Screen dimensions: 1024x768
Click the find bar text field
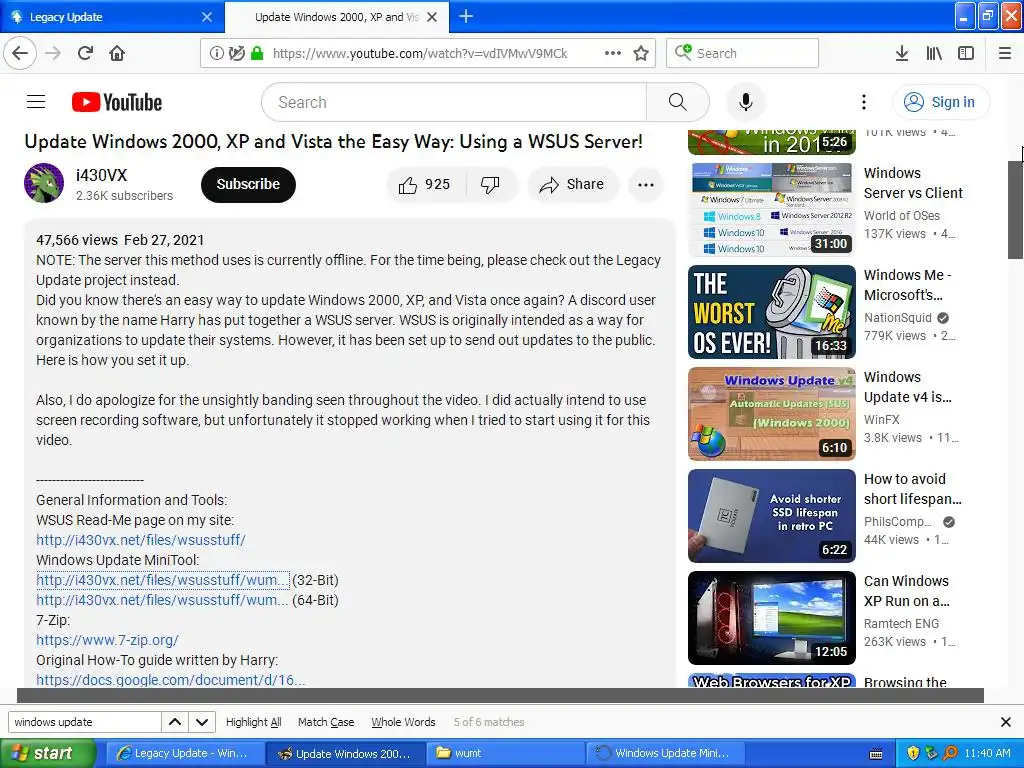click(x=84, y=722)
